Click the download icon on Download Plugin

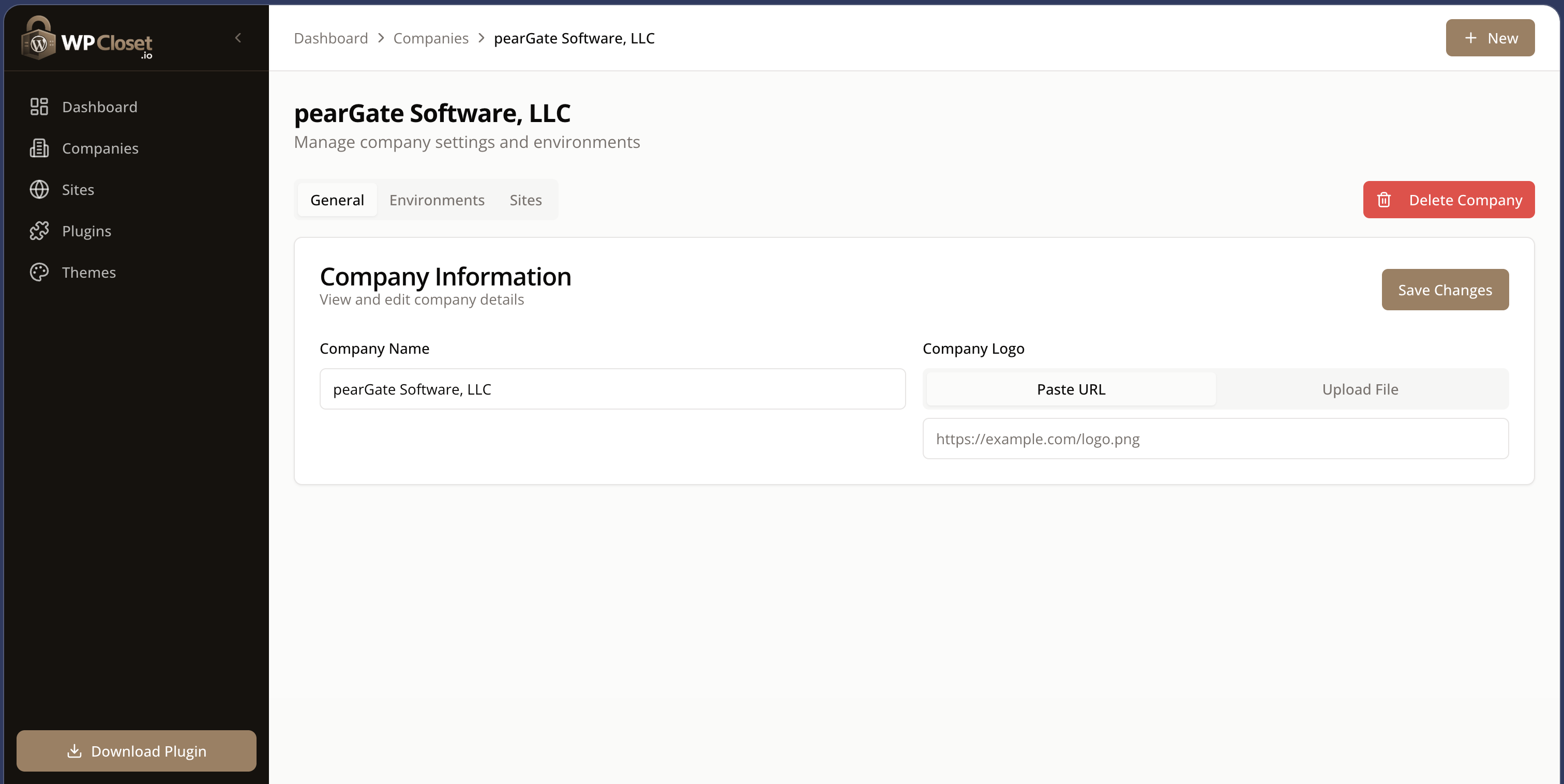(x=74, y=751)
